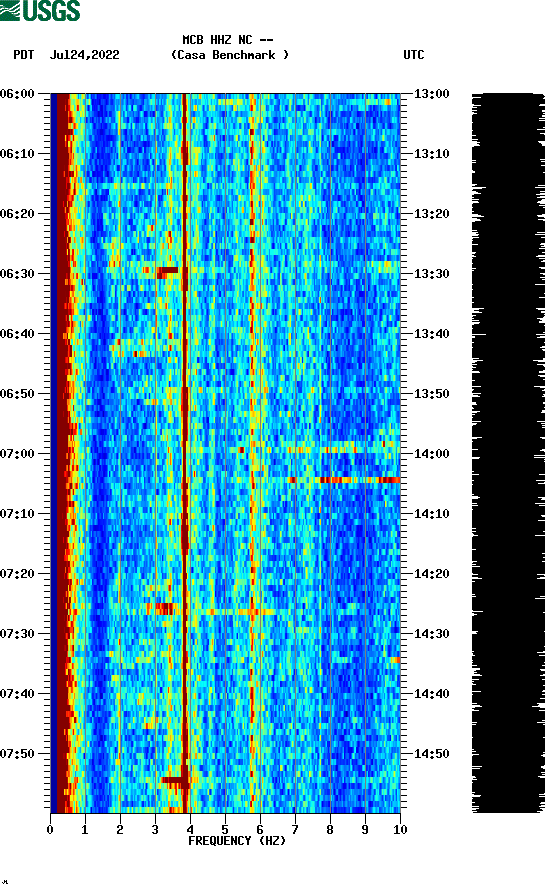Click the 14:50 UTC time label
This screenshot has height=893, width=552.
click(x=431, y=753)
